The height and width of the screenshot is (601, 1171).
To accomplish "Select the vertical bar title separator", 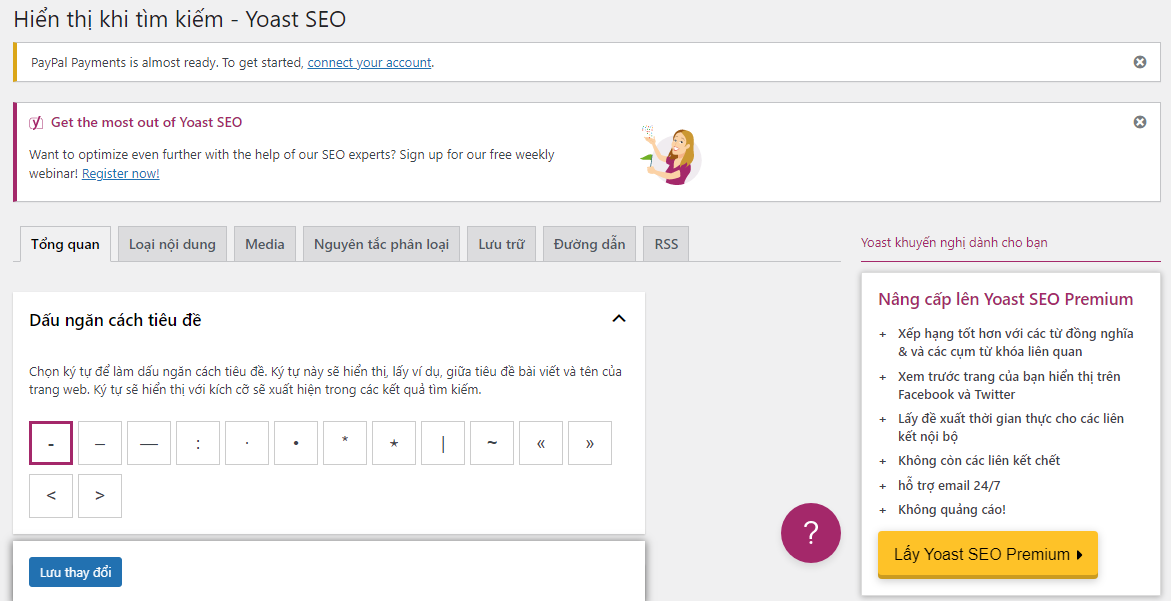I will pyautogui.click(x=443, y=443).
